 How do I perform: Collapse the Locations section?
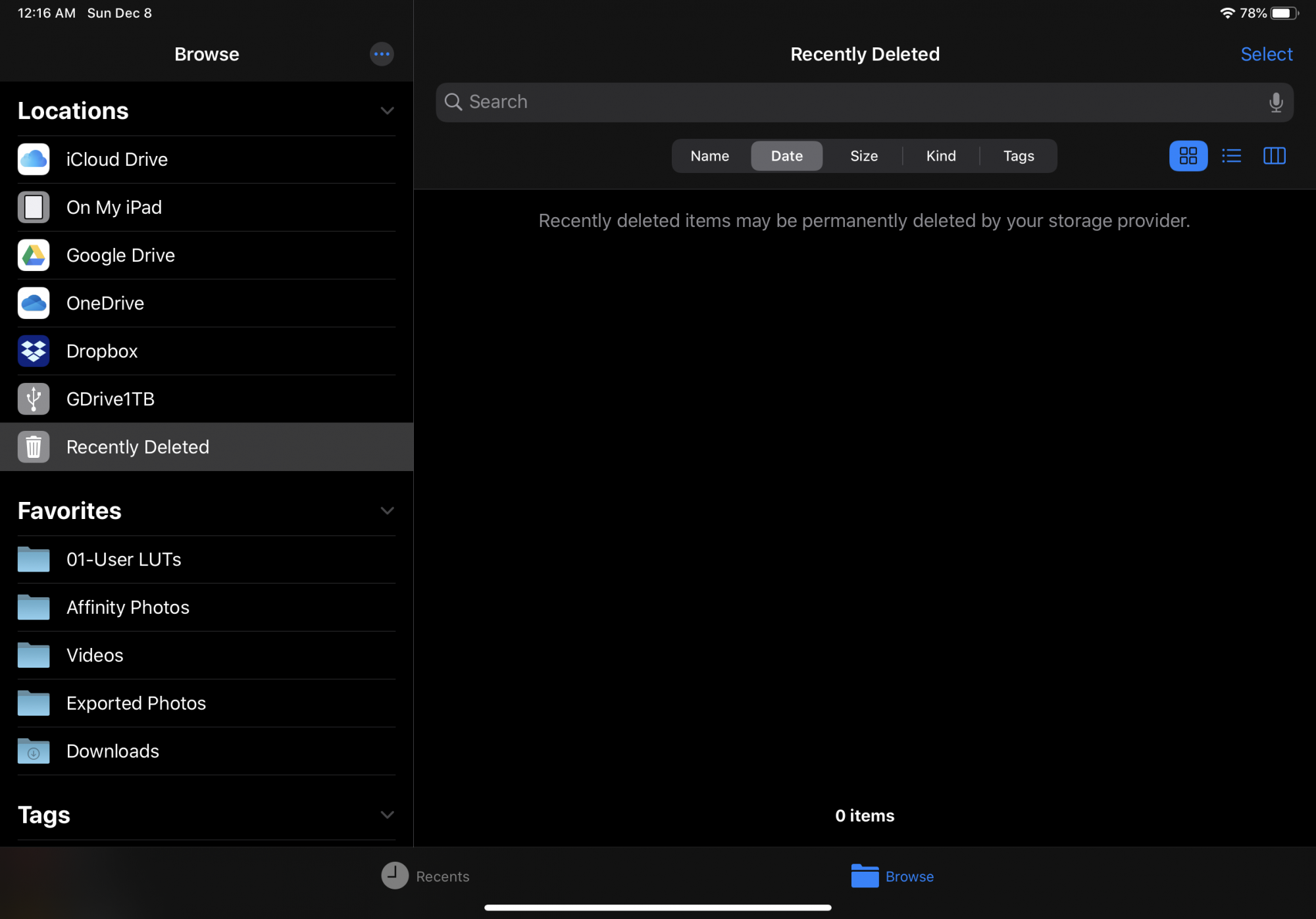(x=387, y=111)
